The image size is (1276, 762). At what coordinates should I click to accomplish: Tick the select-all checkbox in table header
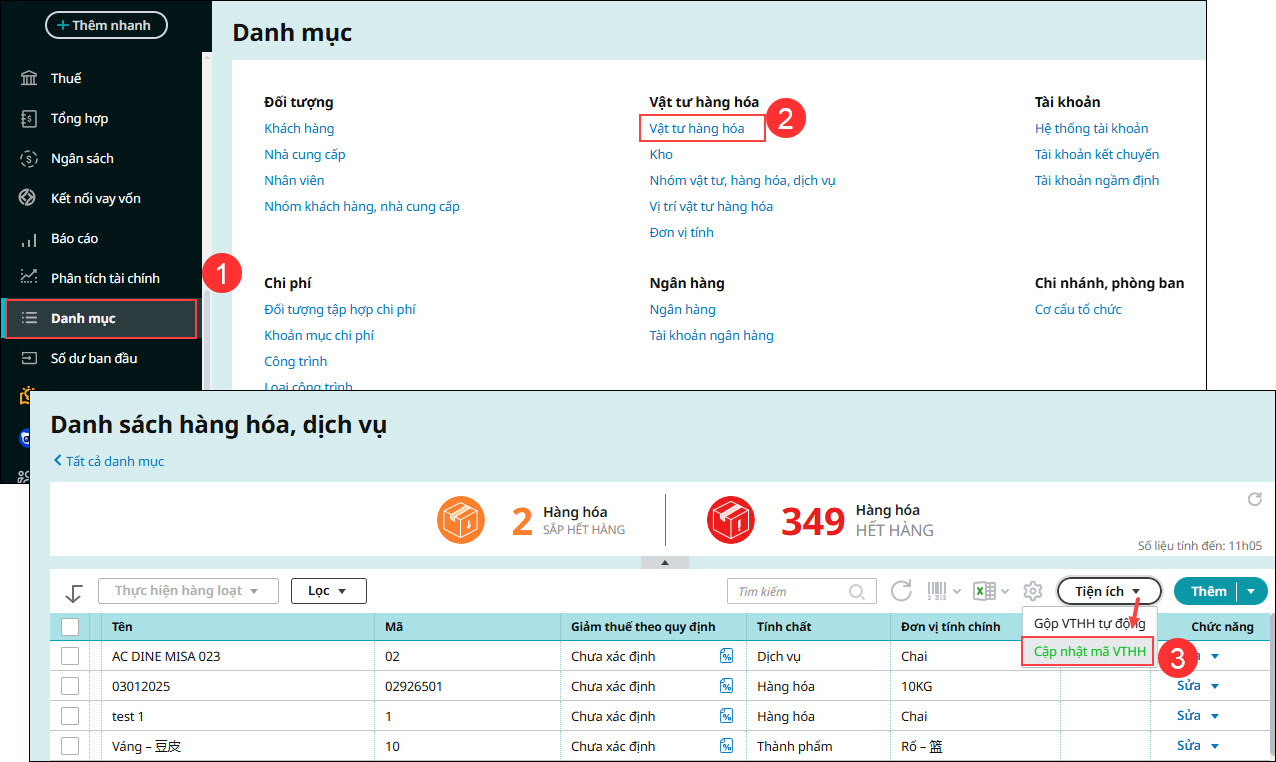click(x=70, y=627)
